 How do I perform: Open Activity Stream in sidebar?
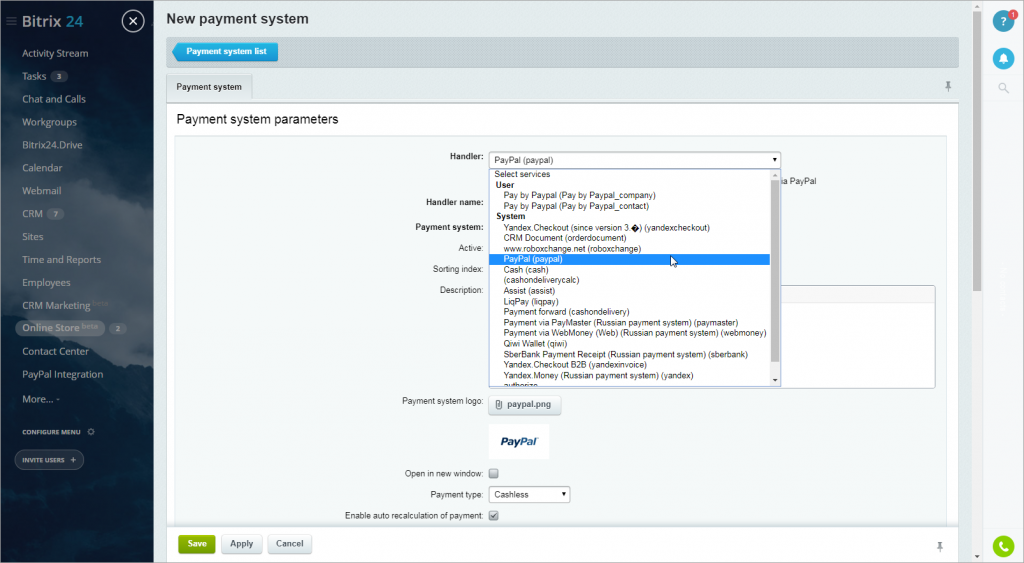[x=55, y=54]
